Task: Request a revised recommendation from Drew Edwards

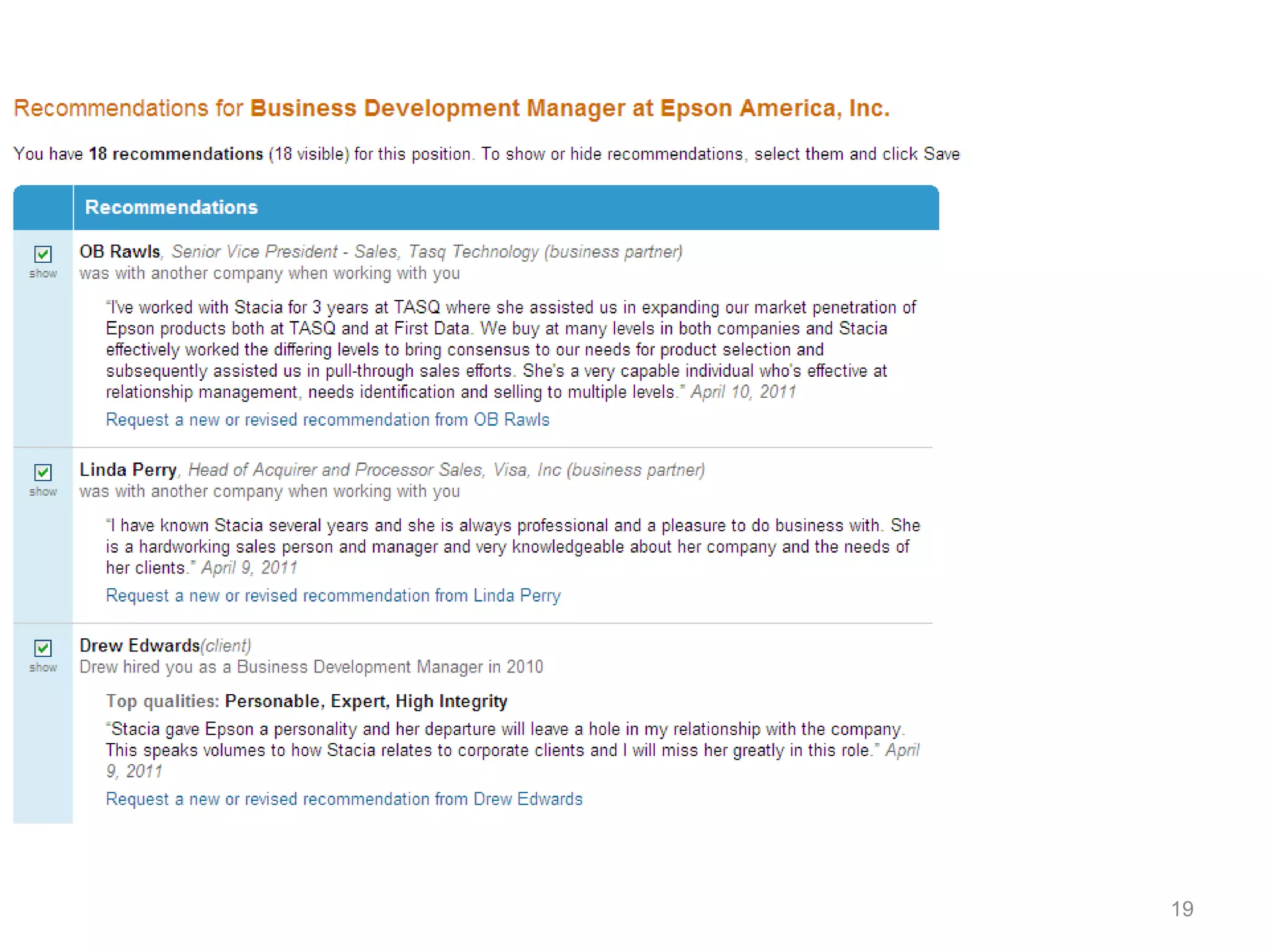Action: (344, 799)
